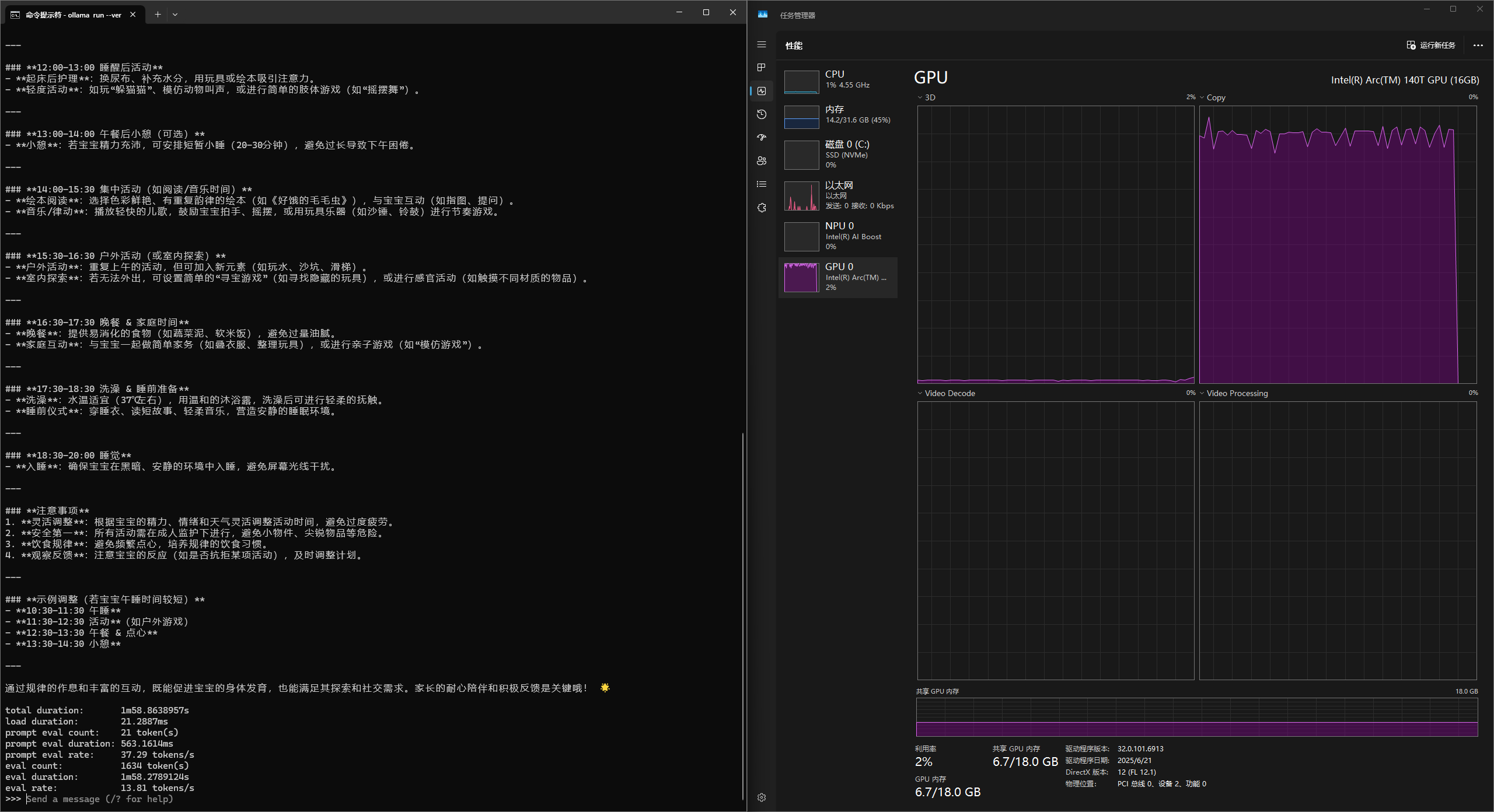Toggle the hamburger navigation menu

[x=762, y=45]
